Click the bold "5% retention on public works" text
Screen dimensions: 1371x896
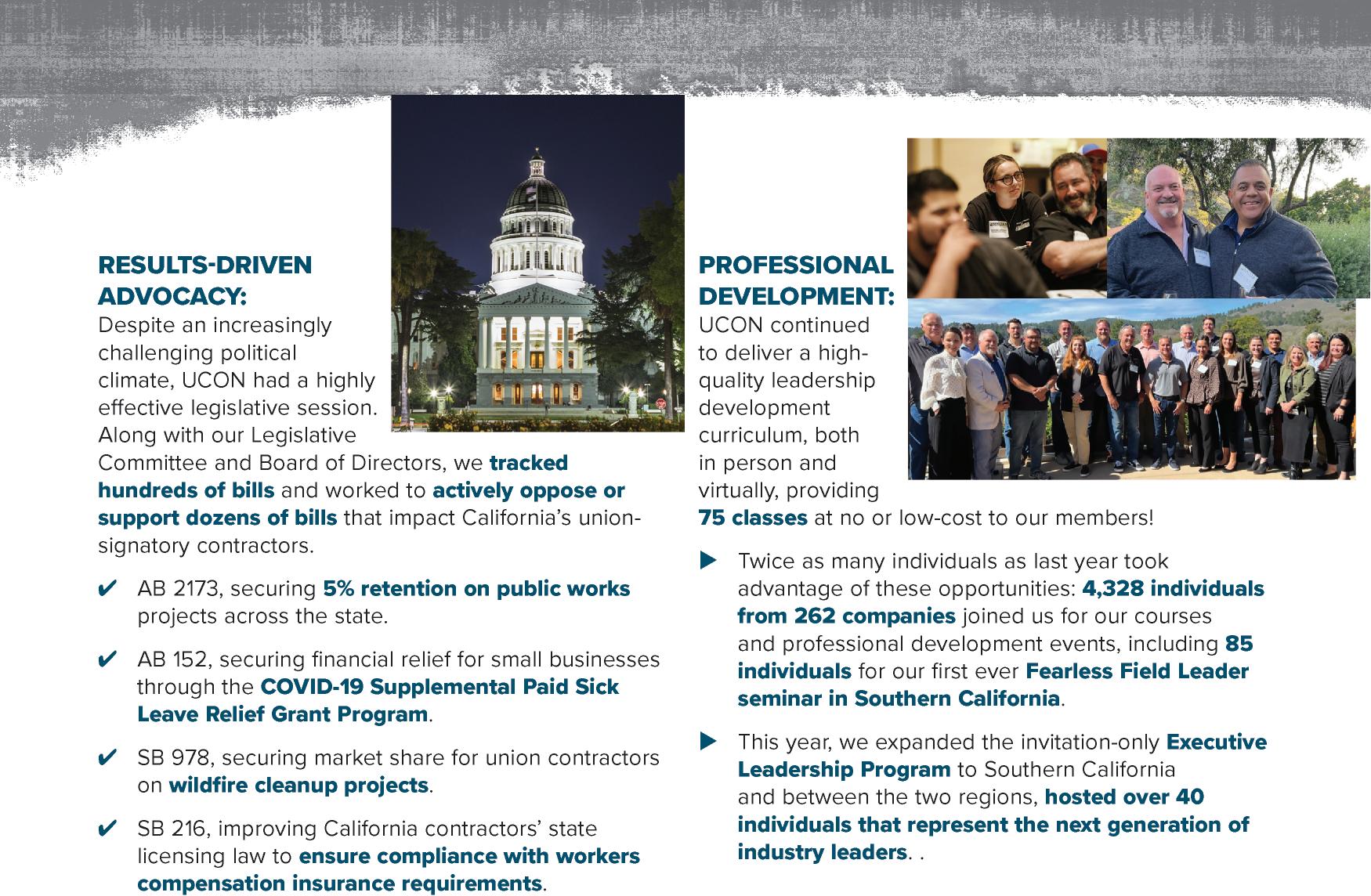476,588
